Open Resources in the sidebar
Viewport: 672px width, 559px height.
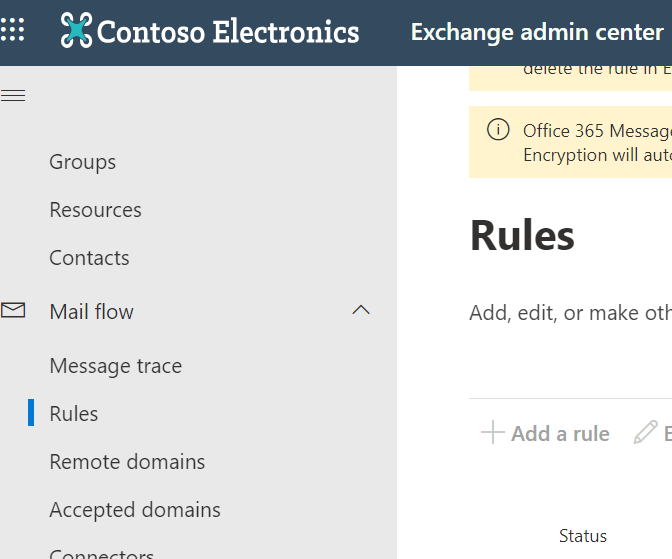pyautogui.click(x=96, y=210)
